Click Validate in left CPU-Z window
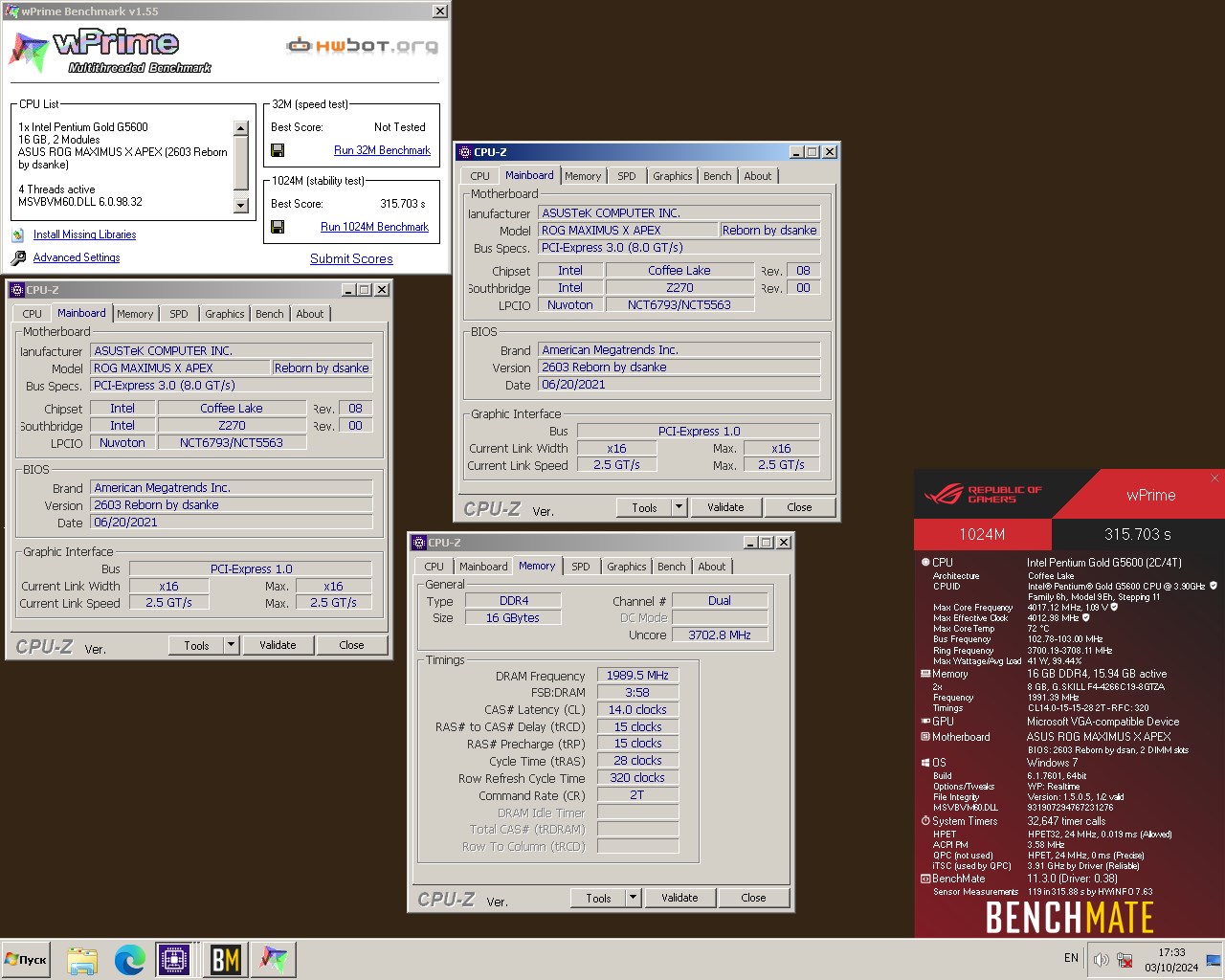 (278, 645)
